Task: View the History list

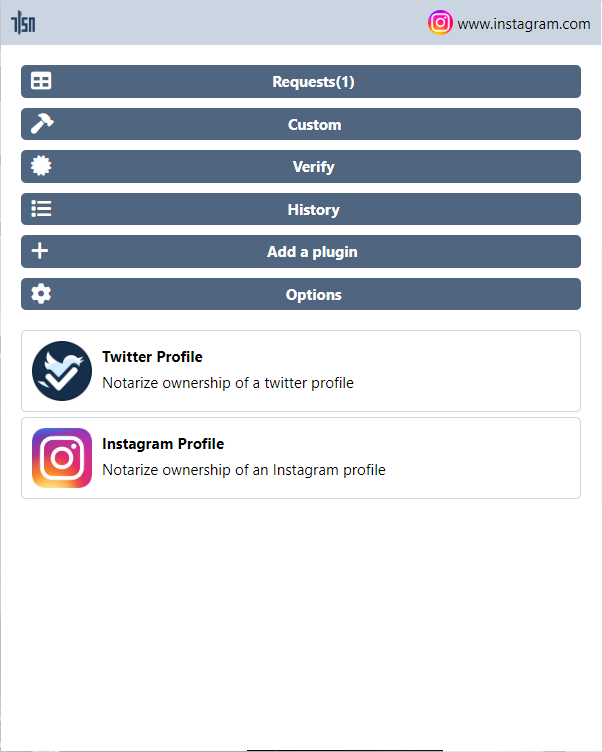Action: tap(301, 209)
